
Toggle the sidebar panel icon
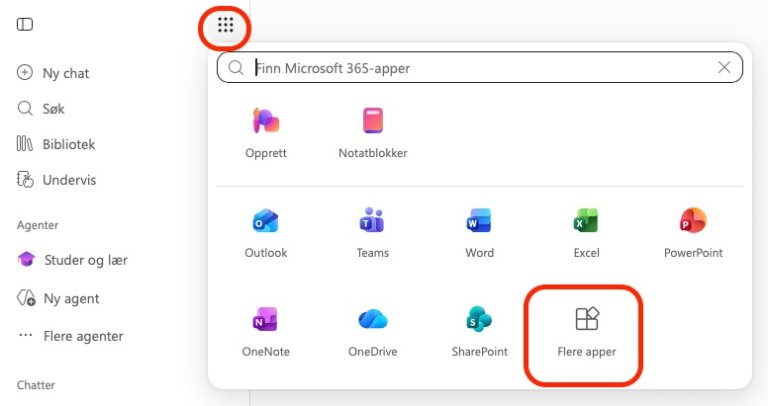25,24
